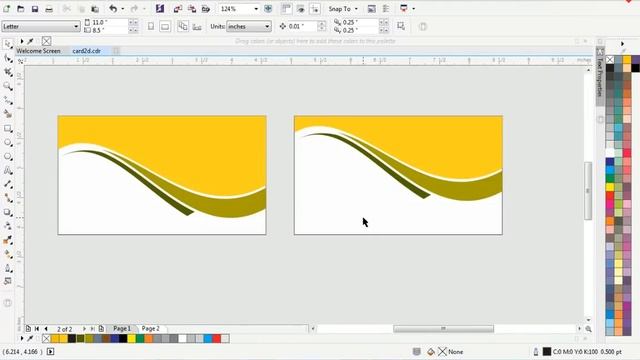Click the Undo arrow
The width and height of the screenshot is (640, 360).
point(113,9)
